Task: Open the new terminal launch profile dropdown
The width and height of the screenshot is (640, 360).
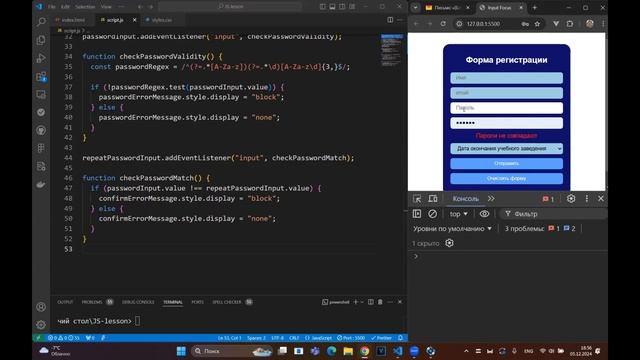Action: pos(362,302)
